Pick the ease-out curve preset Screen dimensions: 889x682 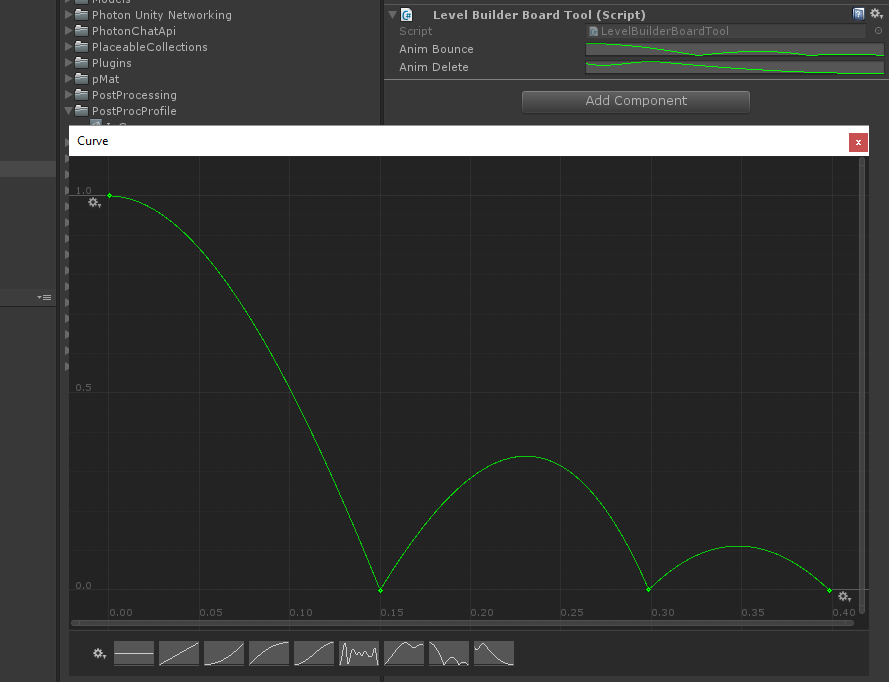click(x=269, y=654)
